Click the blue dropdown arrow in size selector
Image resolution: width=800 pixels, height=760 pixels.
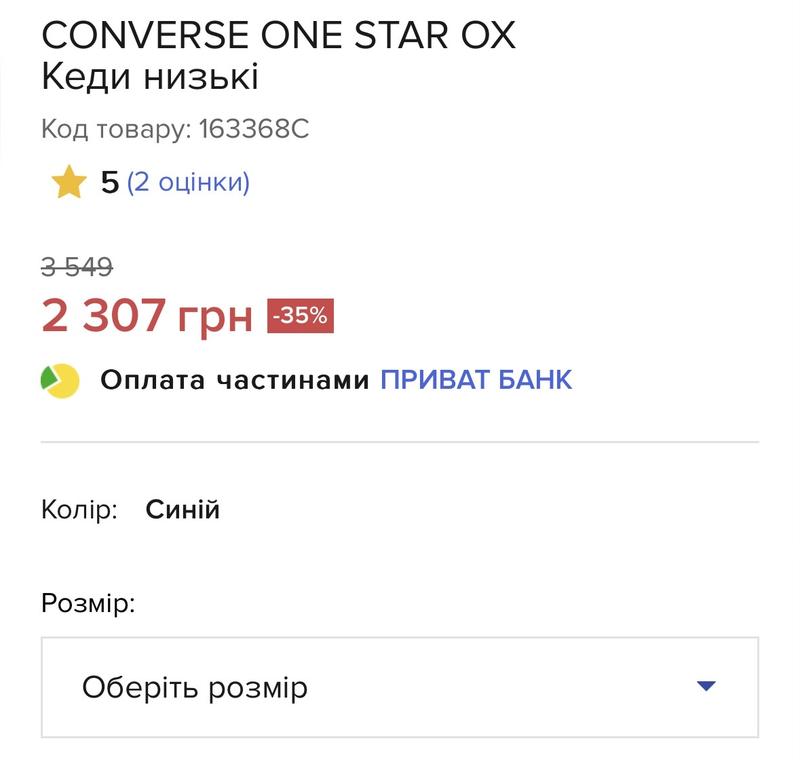(706, 686)
